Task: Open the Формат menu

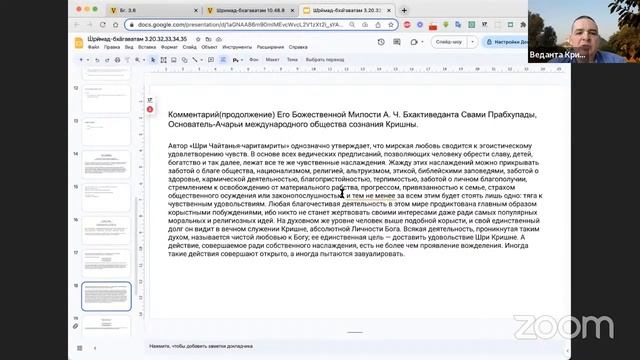Action: coord(169,47)
